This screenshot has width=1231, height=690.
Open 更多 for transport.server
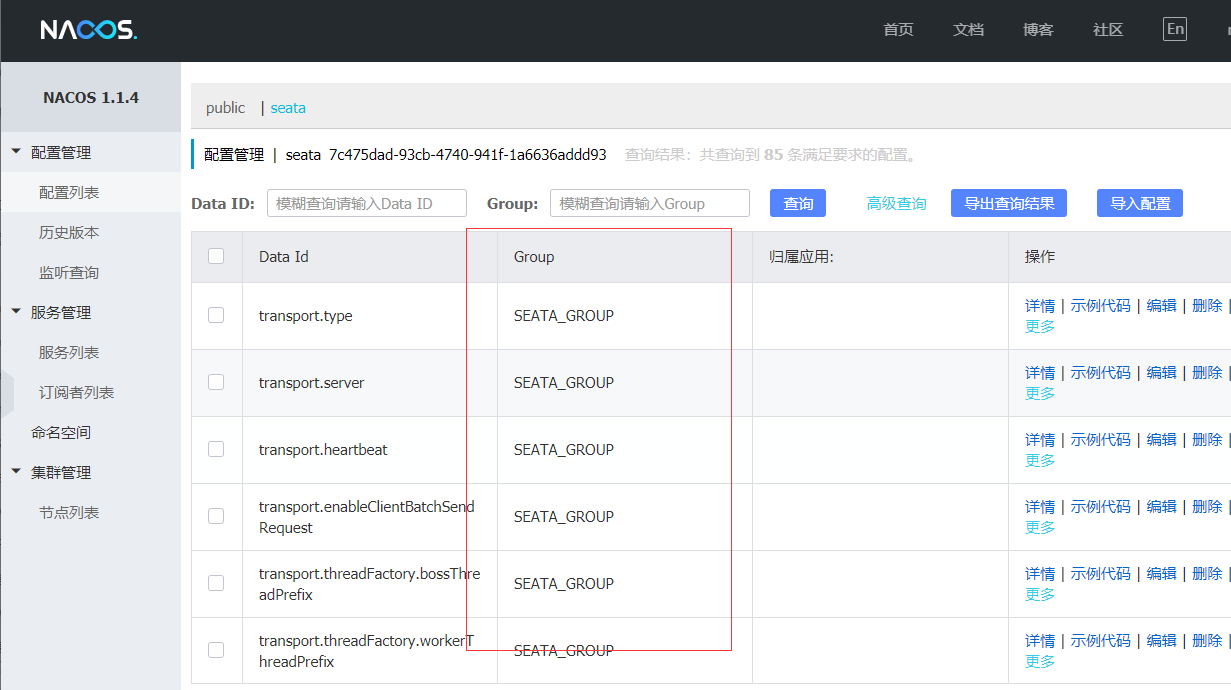pos(1040,393)
